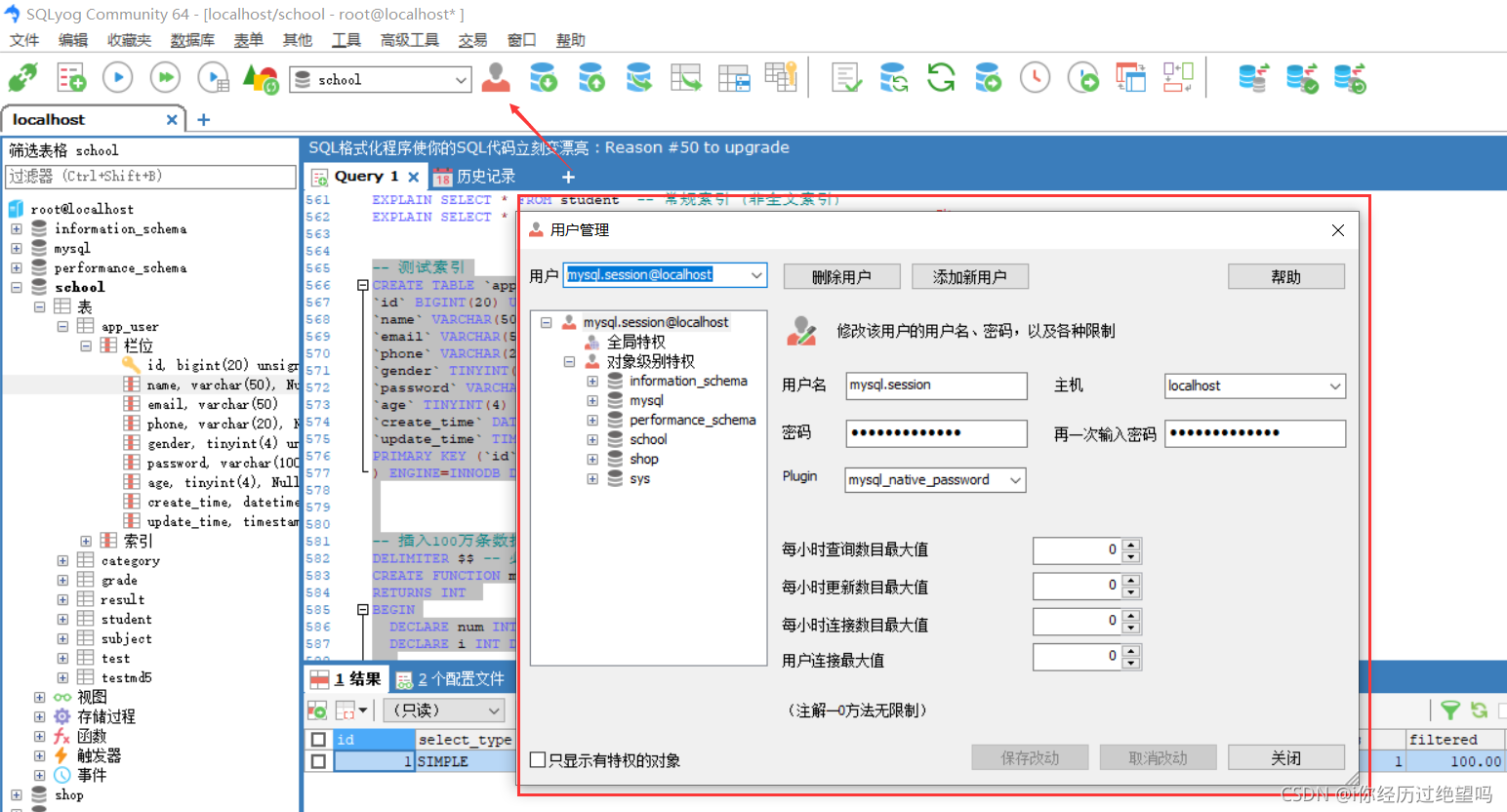The height and width of the screenshot is (812, 1507).
Task: Click the Execute all queries icon
Action: (165, 78)
